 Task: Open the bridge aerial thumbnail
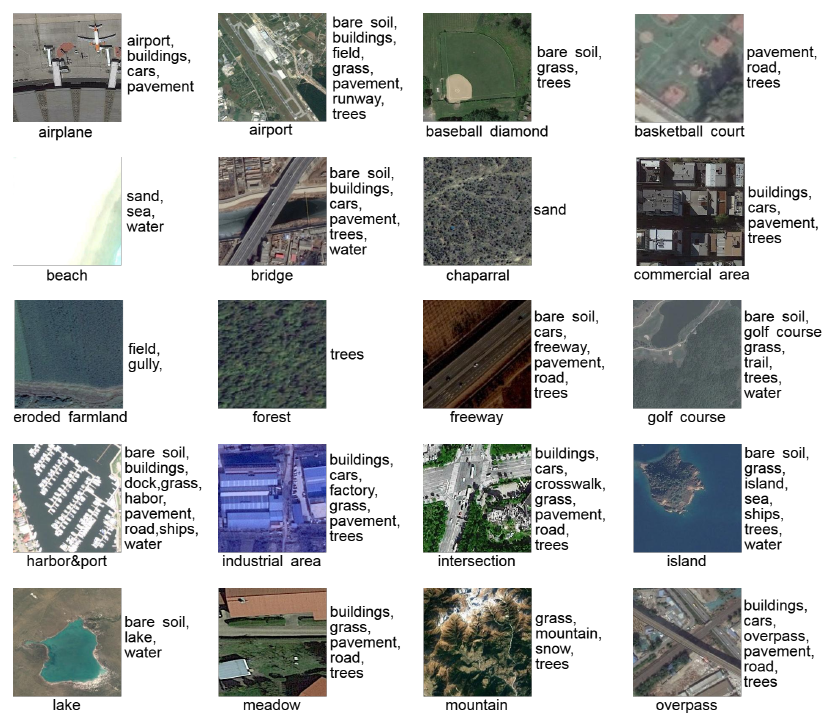(x=272, y=211)
